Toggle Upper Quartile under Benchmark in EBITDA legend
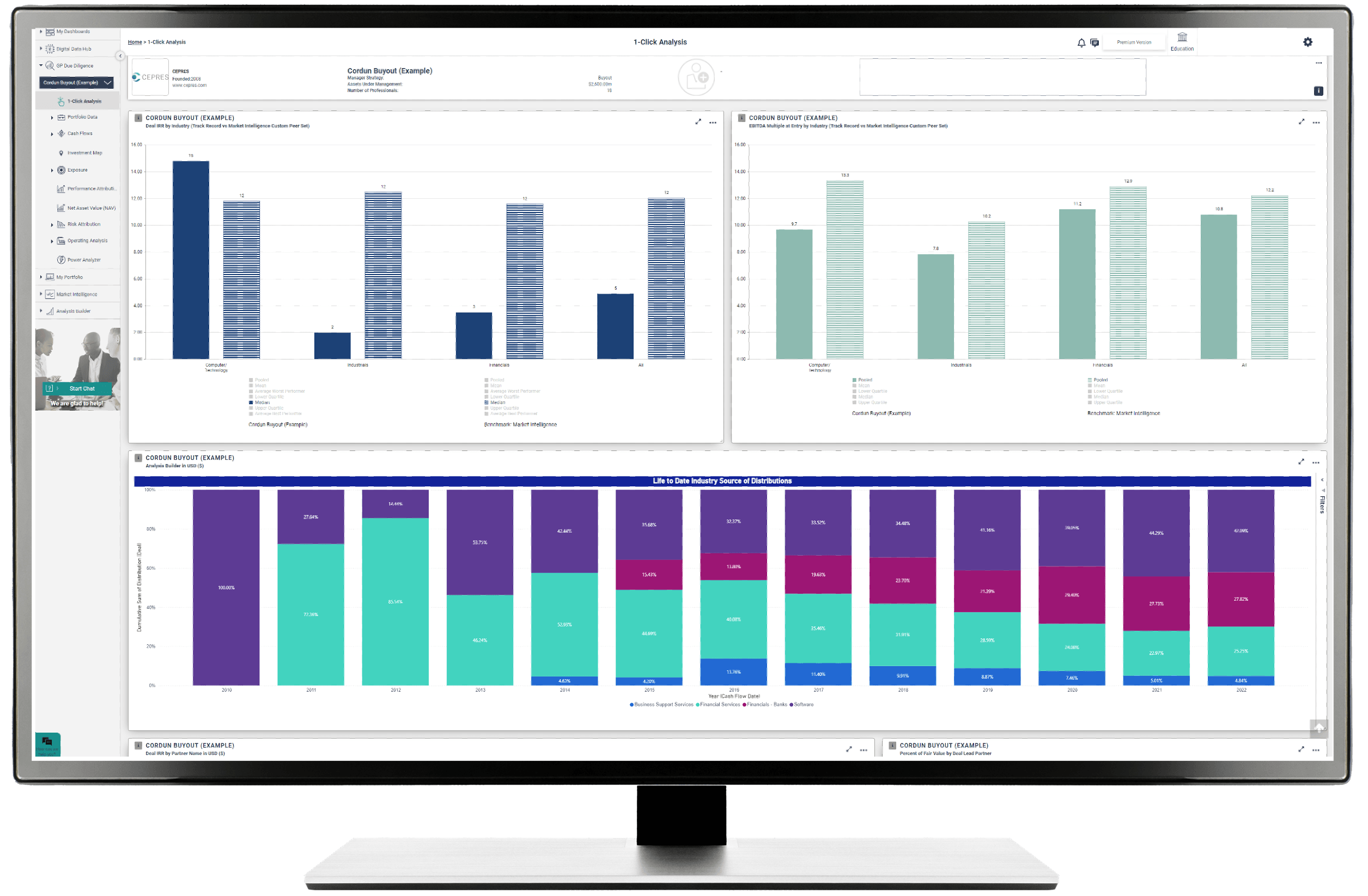This screenshot has width=1368, height=896. 1105,403
